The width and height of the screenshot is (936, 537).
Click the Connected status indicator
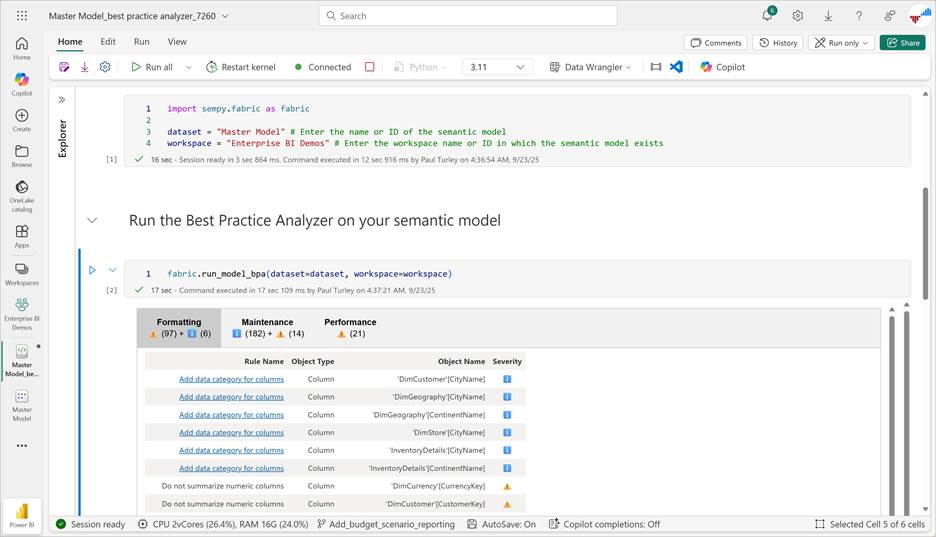point(323,67)
